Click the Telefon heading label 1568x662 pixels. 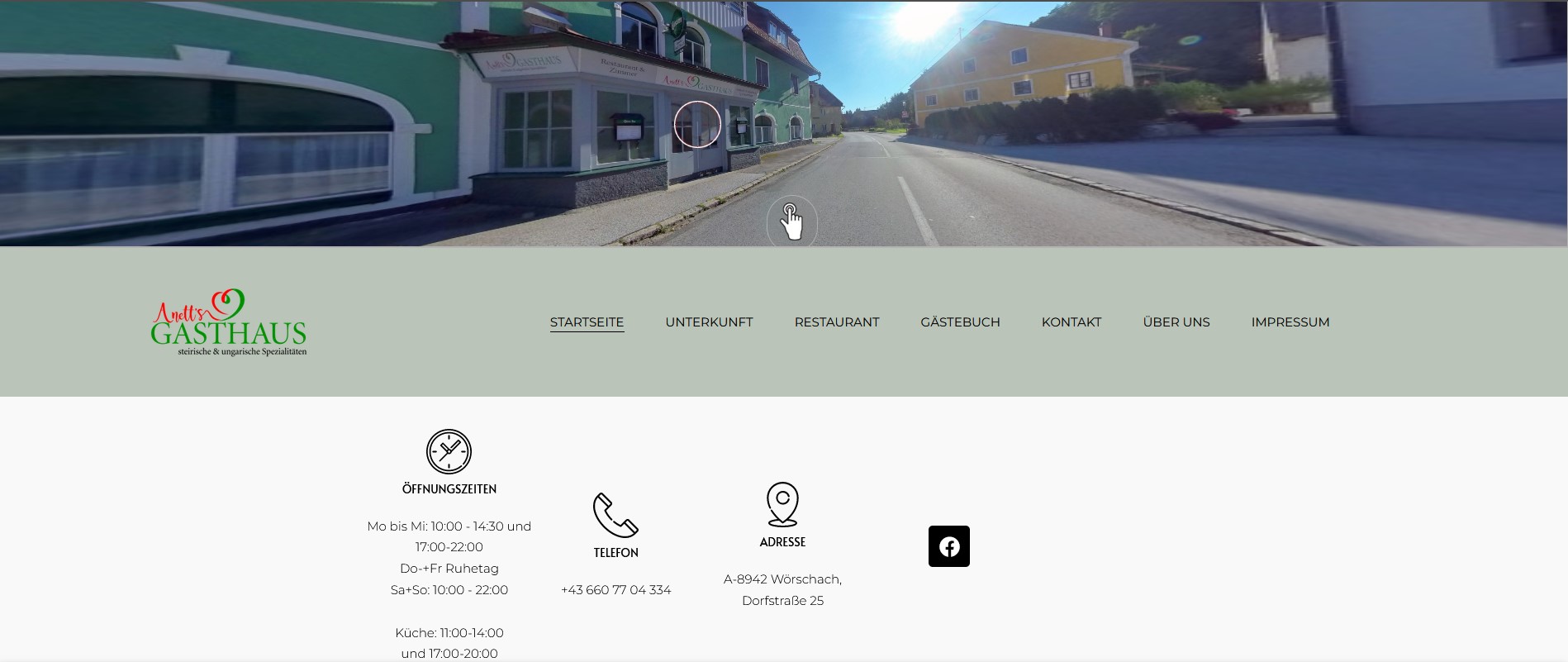pyautogui.click(x=615, y=553)
